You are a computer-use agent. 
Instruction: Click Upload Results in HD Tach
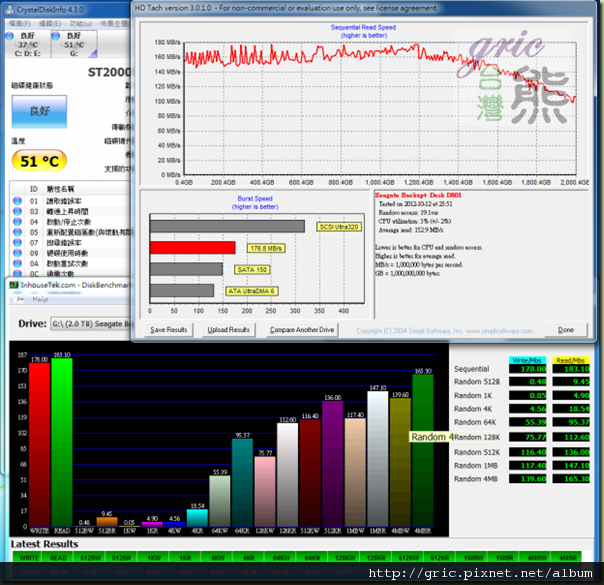[228, 330]
